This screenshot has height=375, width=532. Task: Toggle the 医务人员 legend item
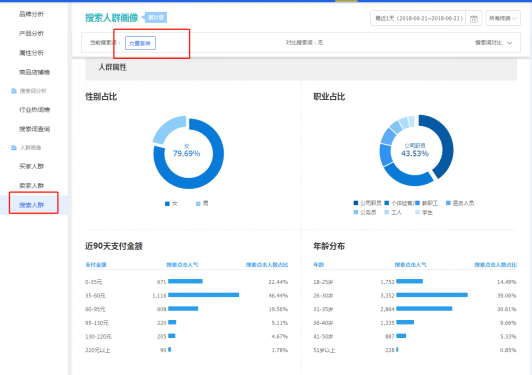click(x=460, y=203)
